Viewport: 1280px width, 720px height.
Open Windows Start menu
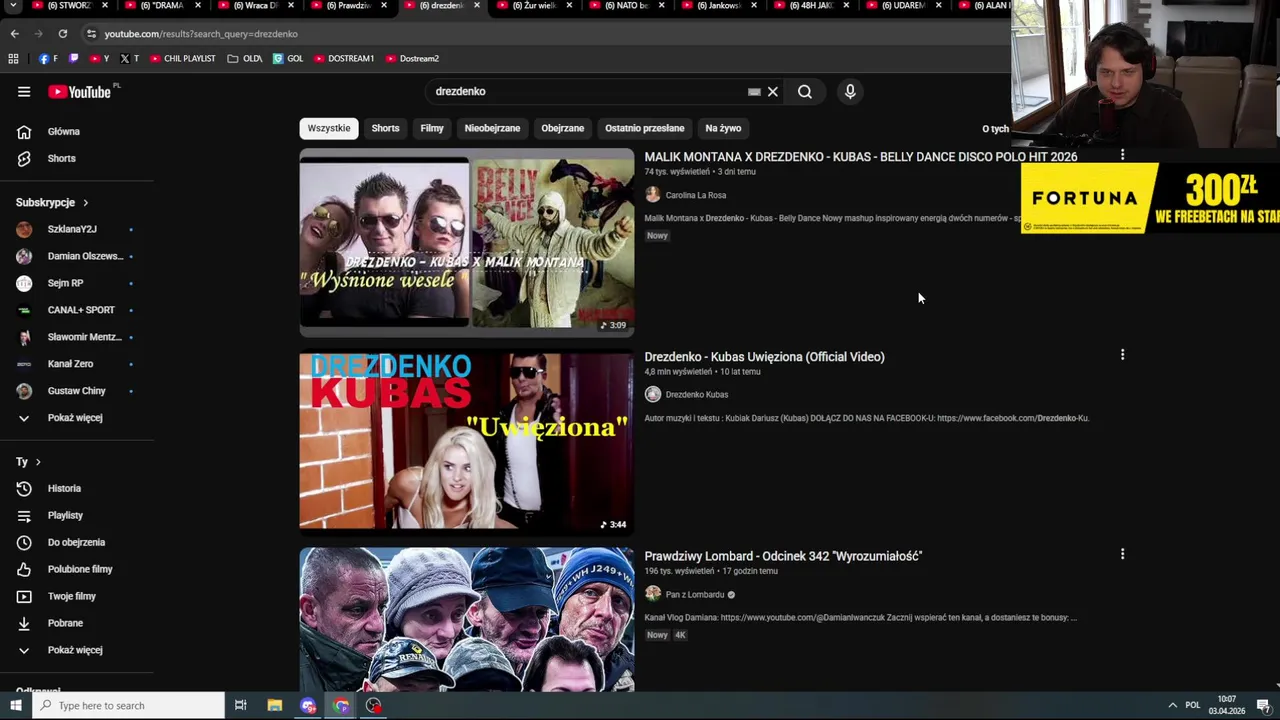tap(15, 706)
